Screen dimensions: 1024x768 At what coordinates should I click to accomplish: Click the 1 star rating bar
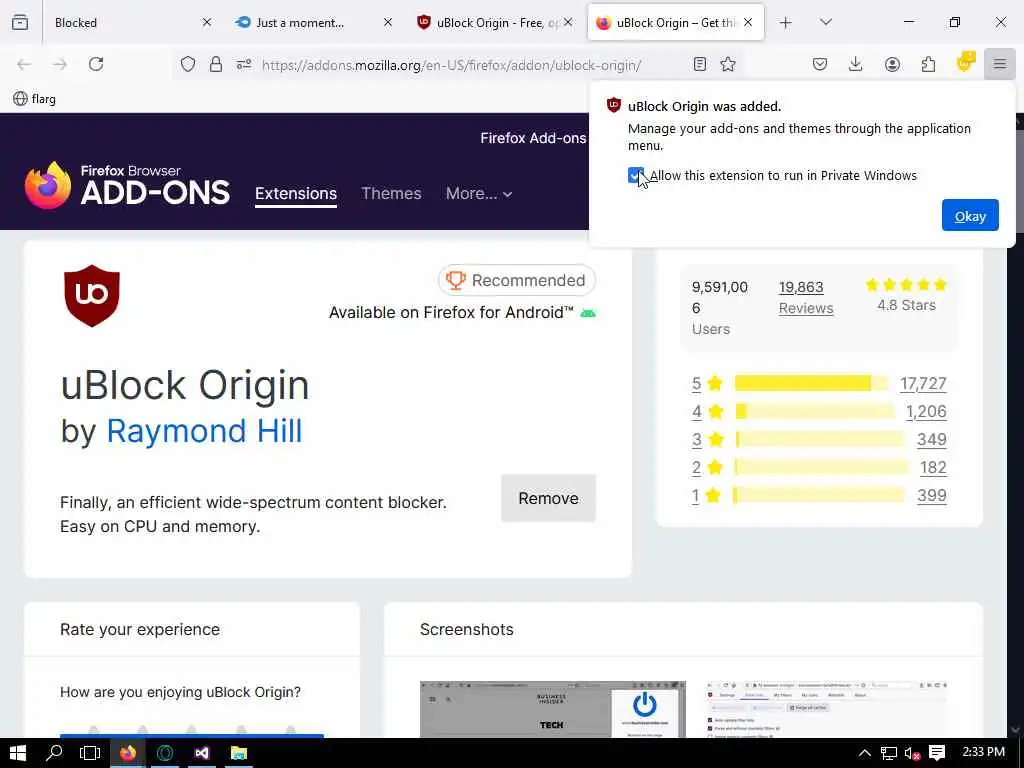coord(819,496)
